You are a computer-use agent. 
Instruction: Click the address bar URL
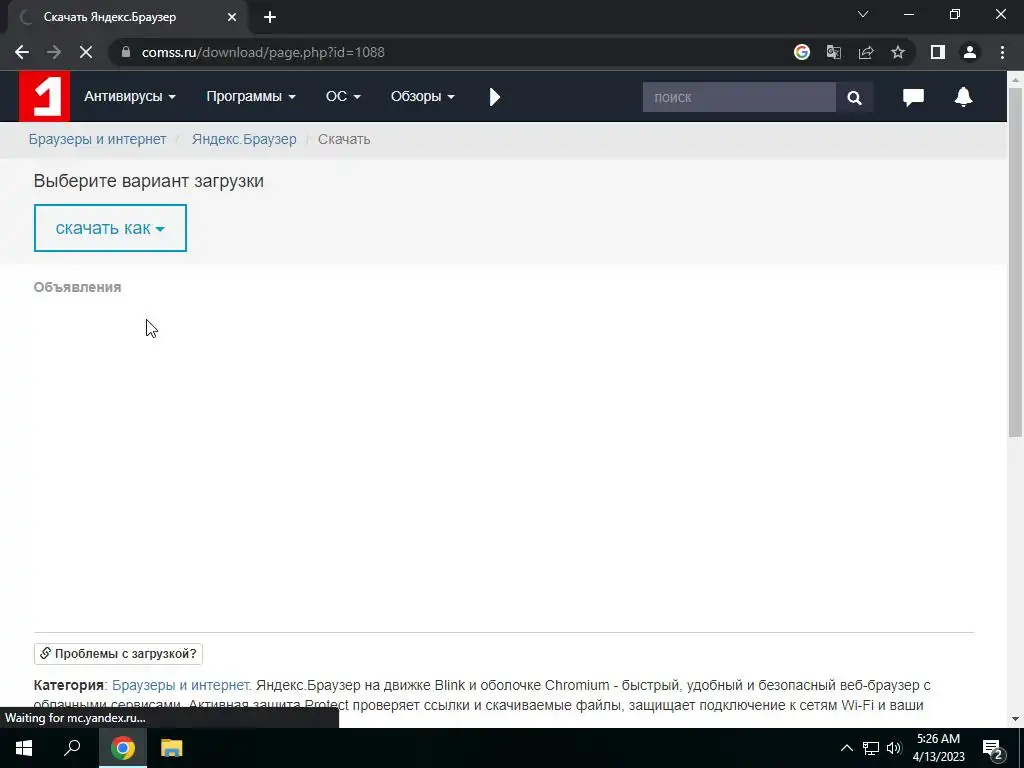263,52
